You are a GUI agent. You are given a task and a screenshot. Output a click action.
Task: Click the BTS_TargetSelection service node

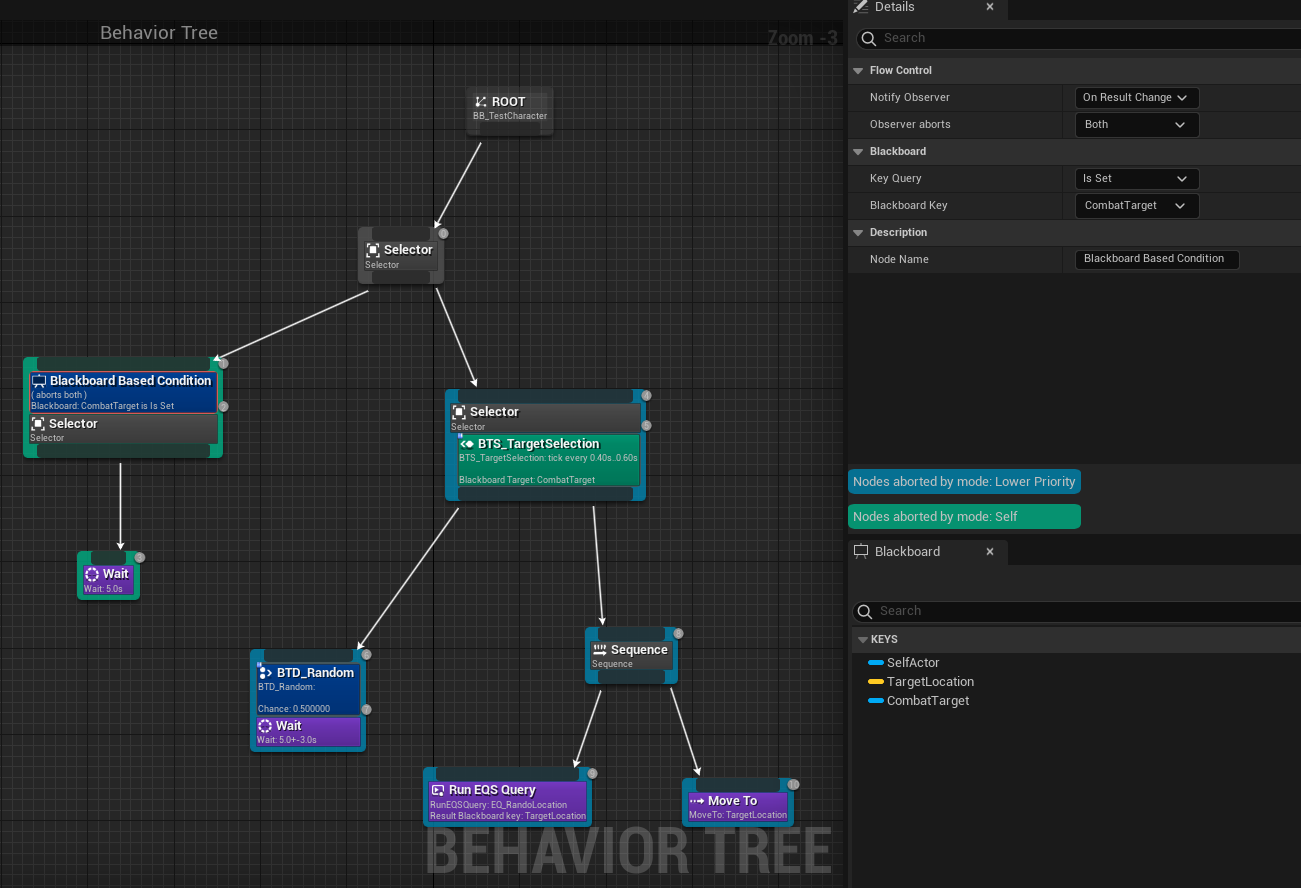[548, 460]
